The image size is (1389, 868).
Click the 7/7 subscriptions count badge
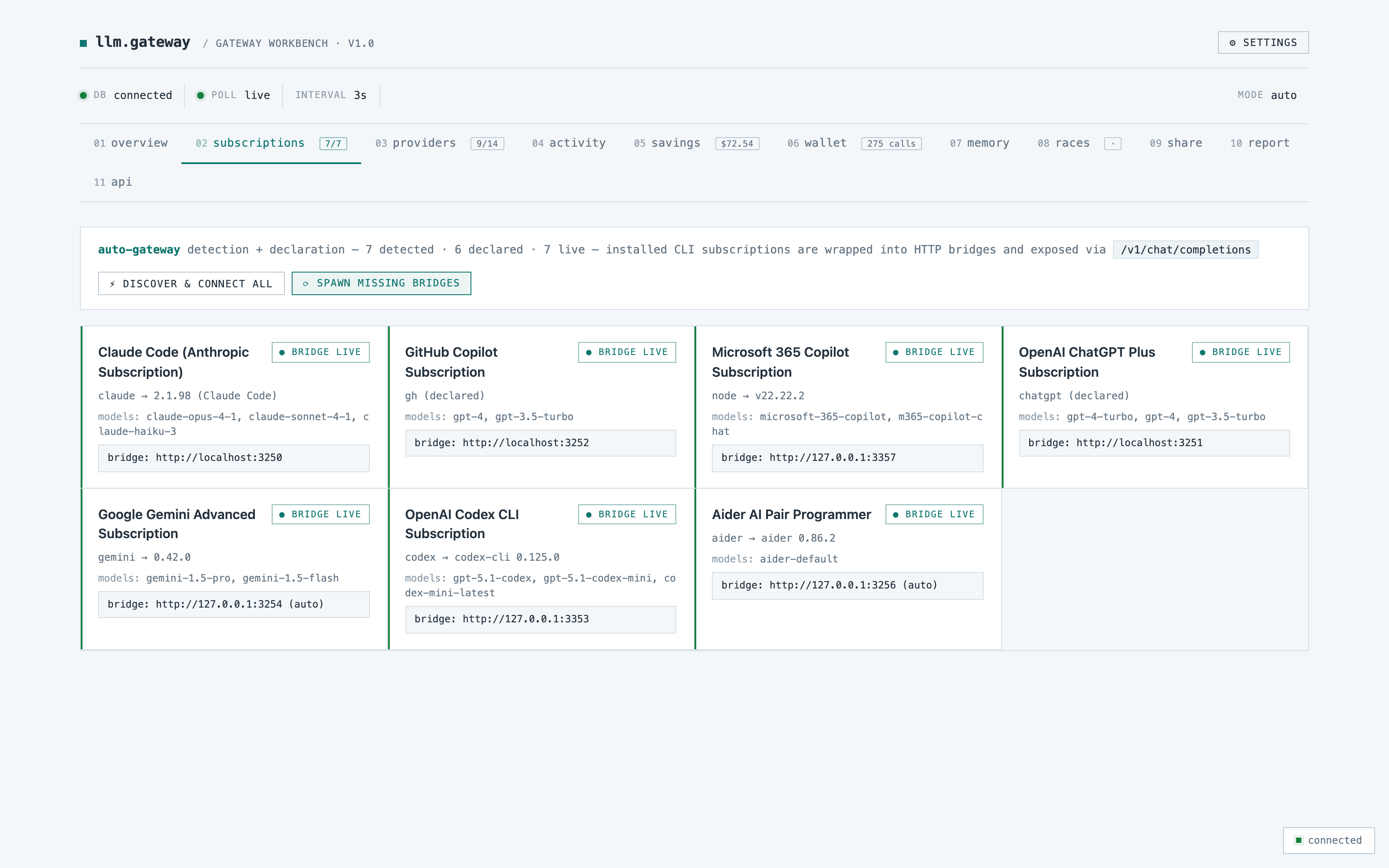tap(333, 144)
